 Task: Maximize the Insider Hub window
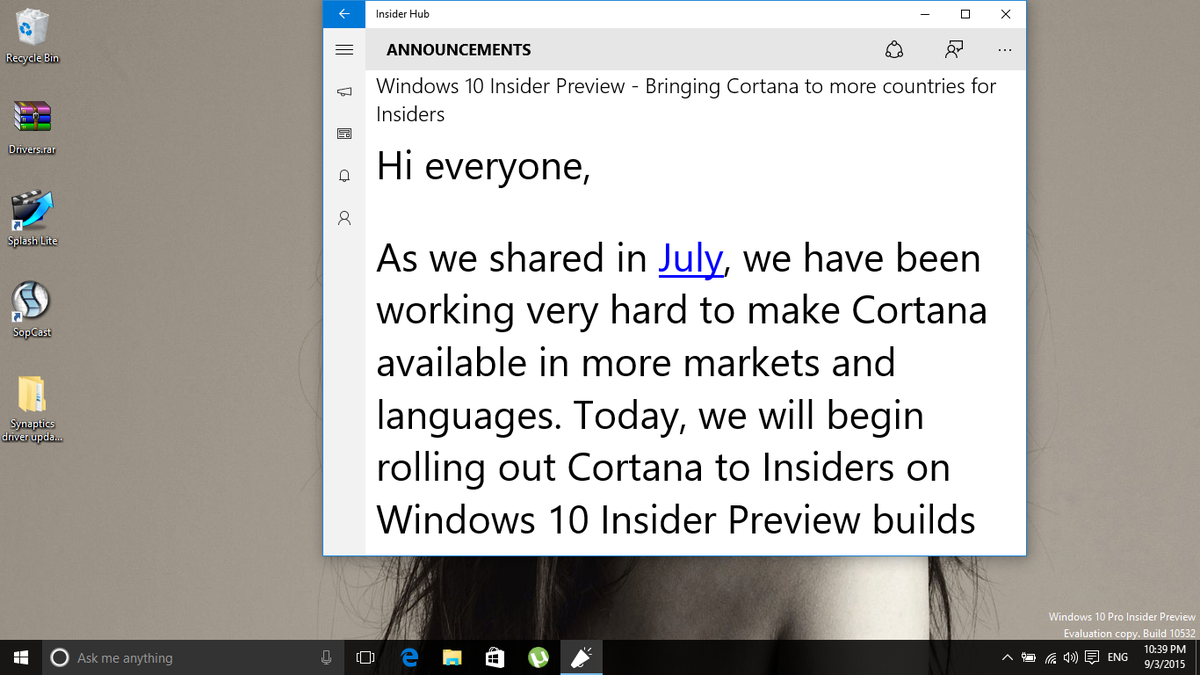(x=965, y=14)
